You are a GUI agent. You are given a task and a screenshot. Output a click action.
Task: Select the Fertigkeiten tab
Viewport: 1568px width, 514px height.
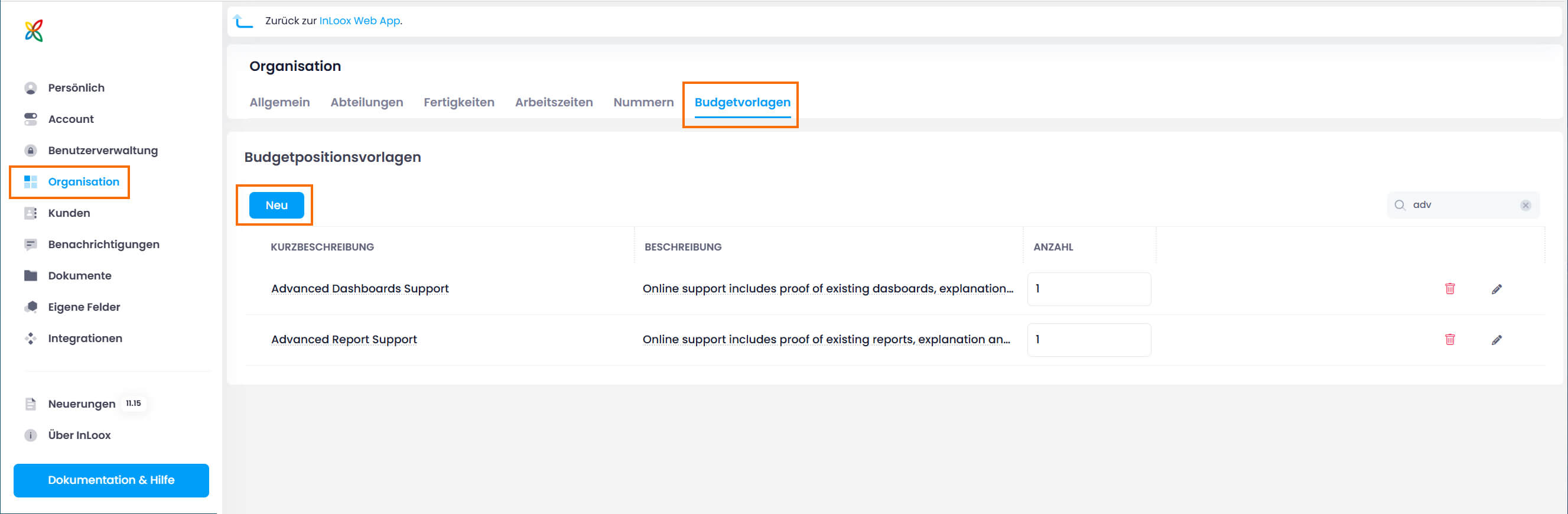tap(458, 102)
